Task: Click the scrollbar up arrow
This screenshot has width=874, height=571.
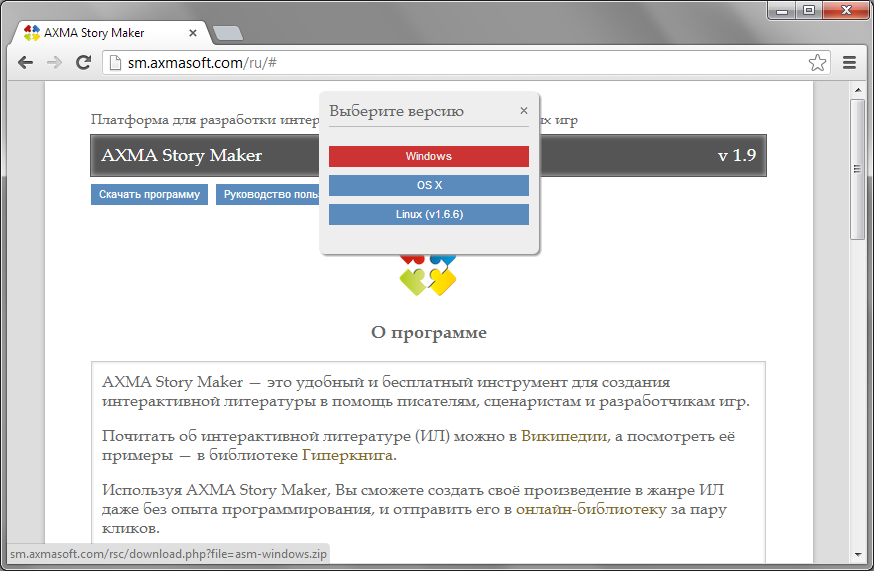Action: (857, 89)
